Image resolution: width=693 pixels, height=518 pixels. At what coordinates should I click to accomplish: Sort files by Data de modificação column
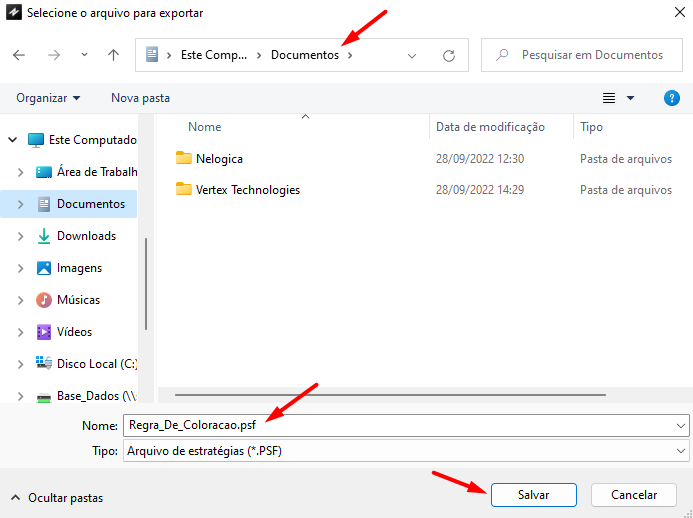490,127
